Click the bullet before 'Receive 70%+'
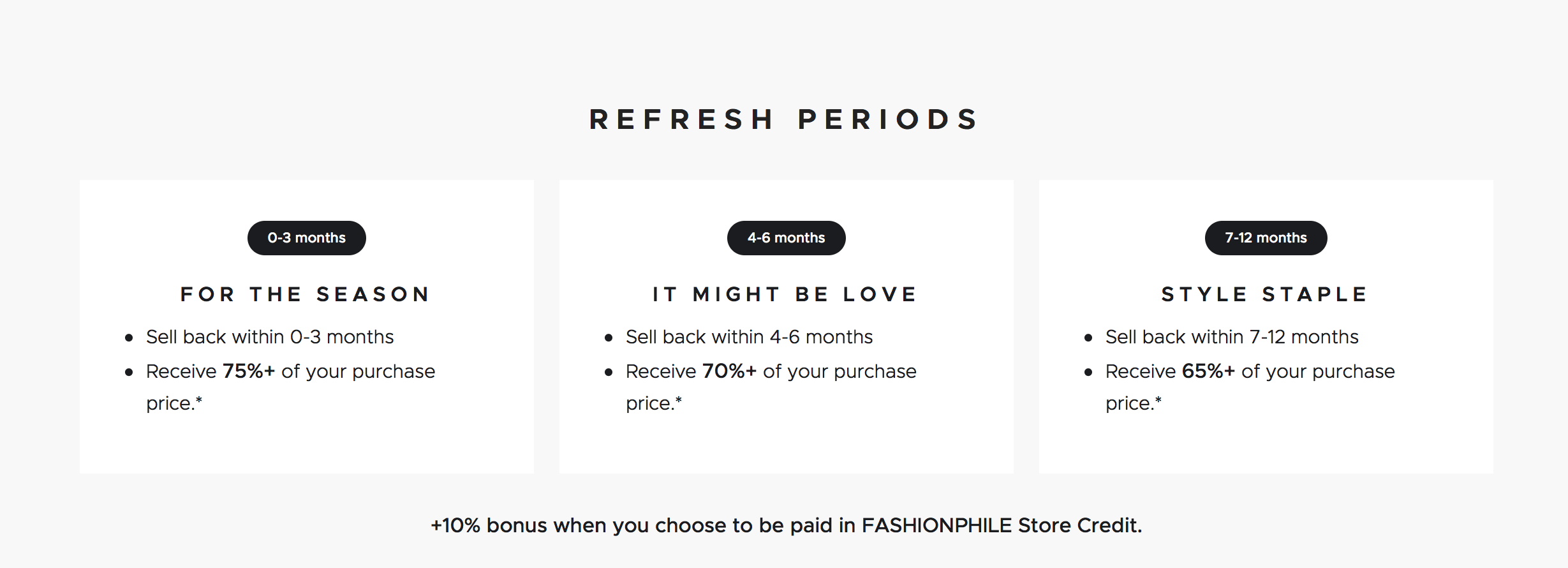 click(609, 372)
